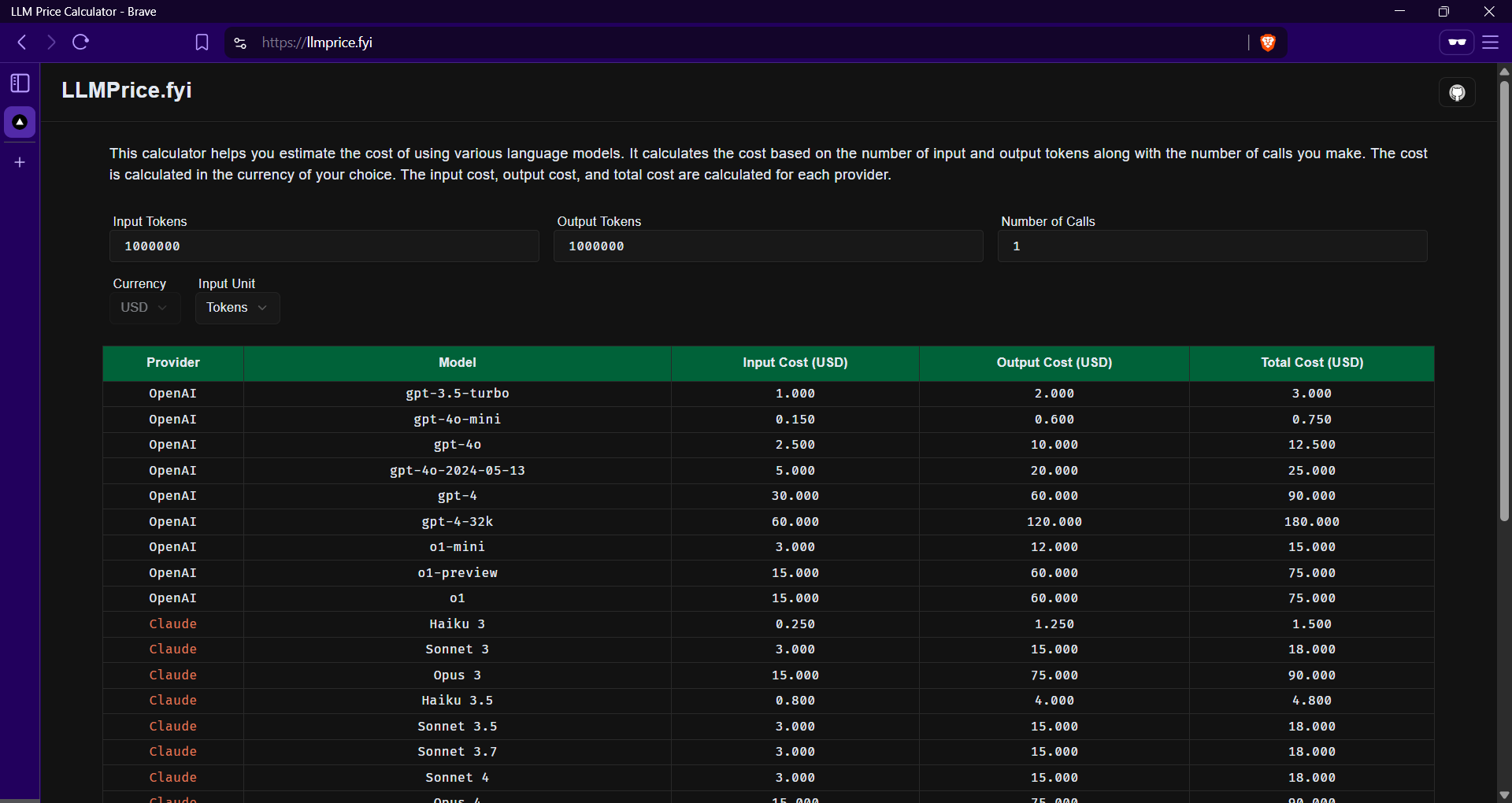Open a new tab with the plus icon
The image size is (1512, 803).
pos(20,162)
